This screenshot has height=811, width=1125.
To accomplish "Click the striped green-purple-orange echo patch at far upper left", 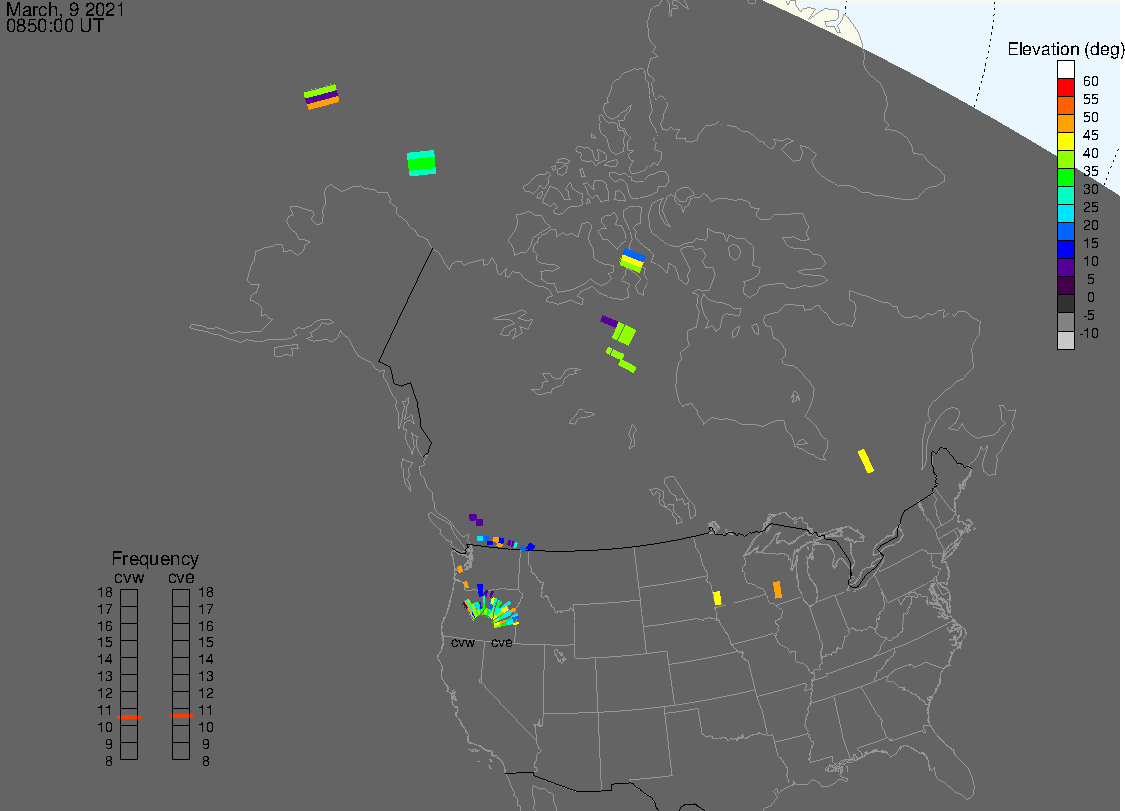I will tap(321, 97).
